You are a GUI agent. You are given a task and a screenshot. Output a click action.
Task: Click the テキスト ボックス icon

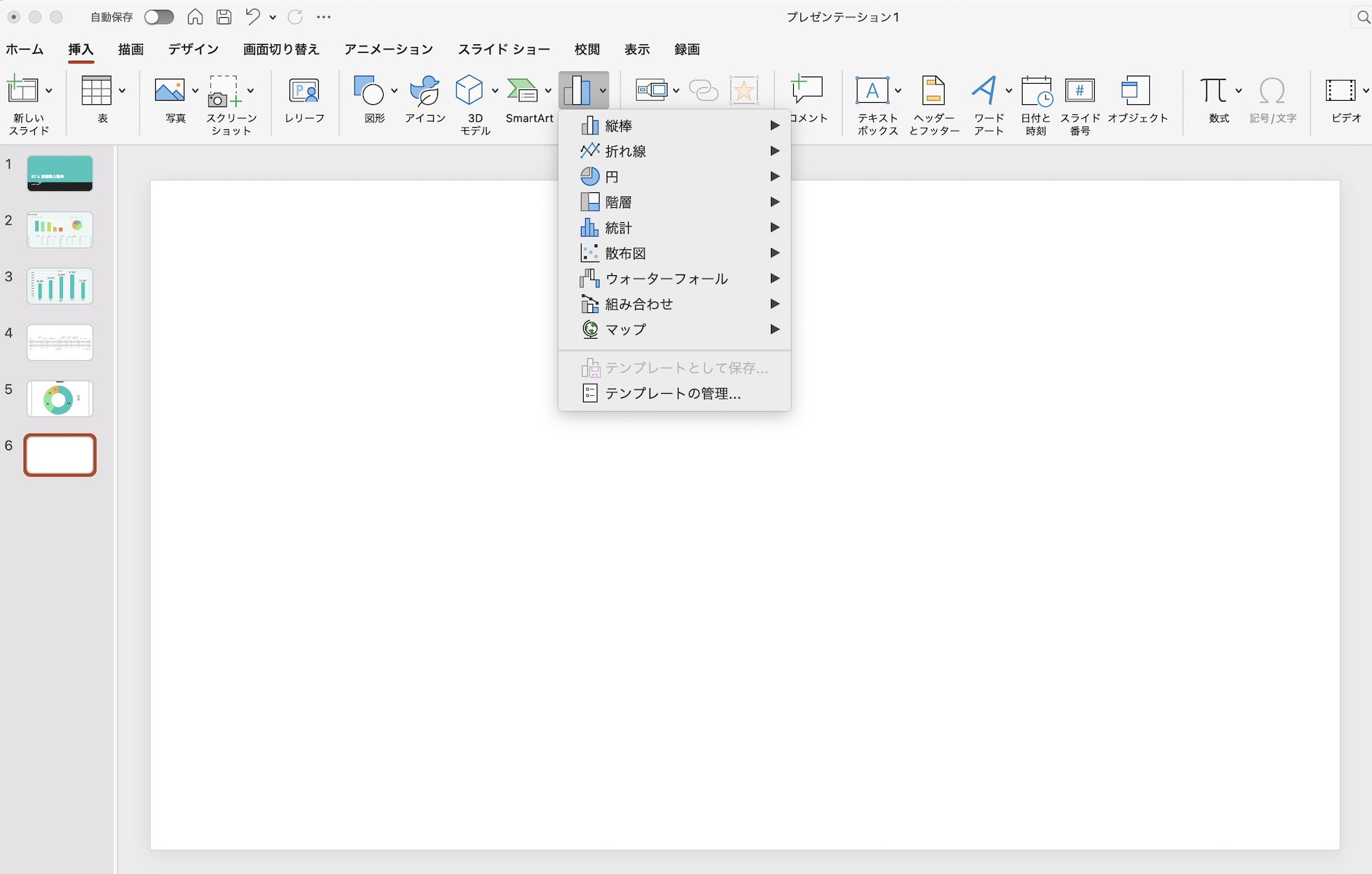tap(873, 91)
